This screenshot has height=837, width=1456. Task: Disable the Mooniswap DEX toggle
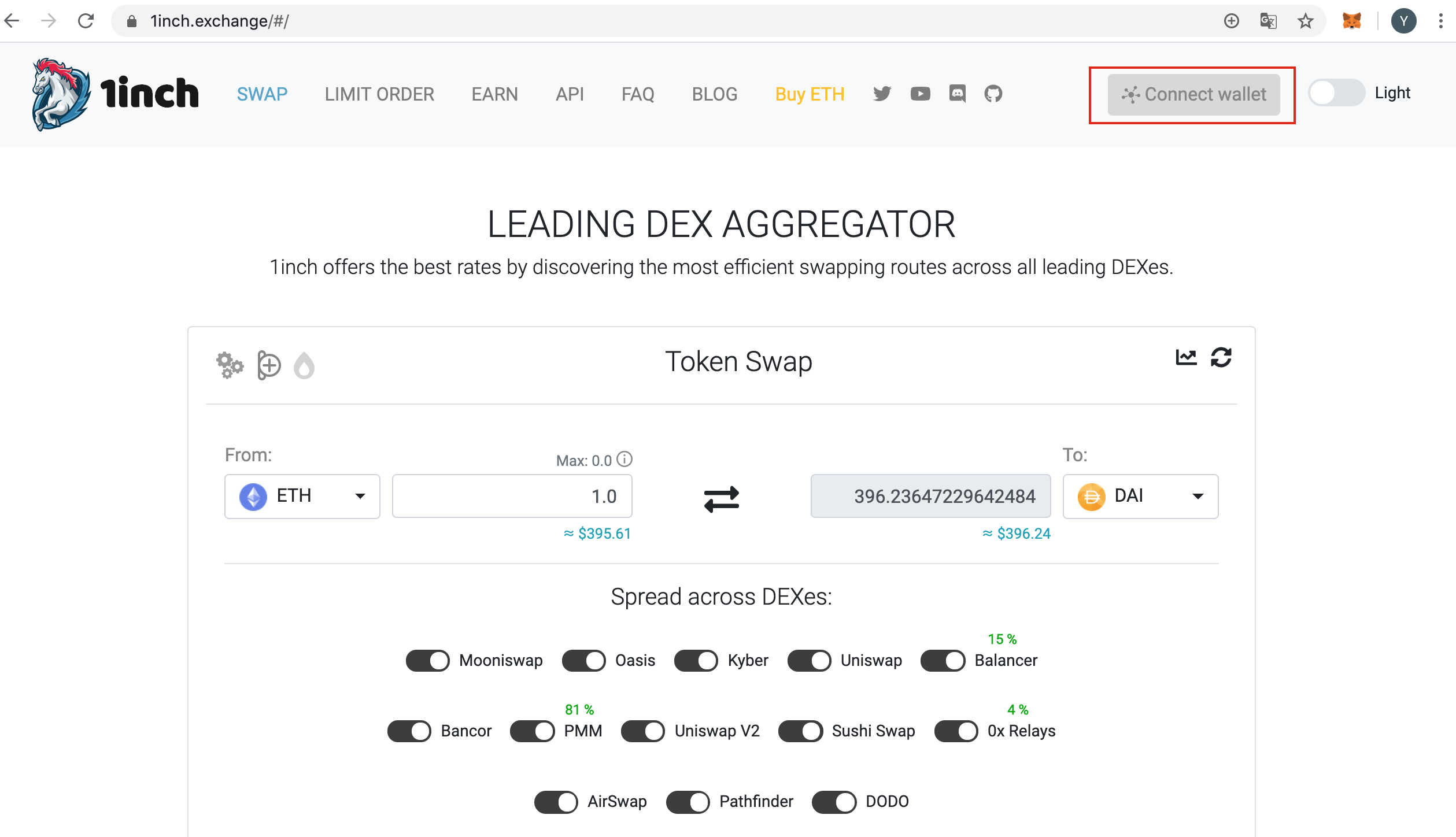(x=428, y=661)
